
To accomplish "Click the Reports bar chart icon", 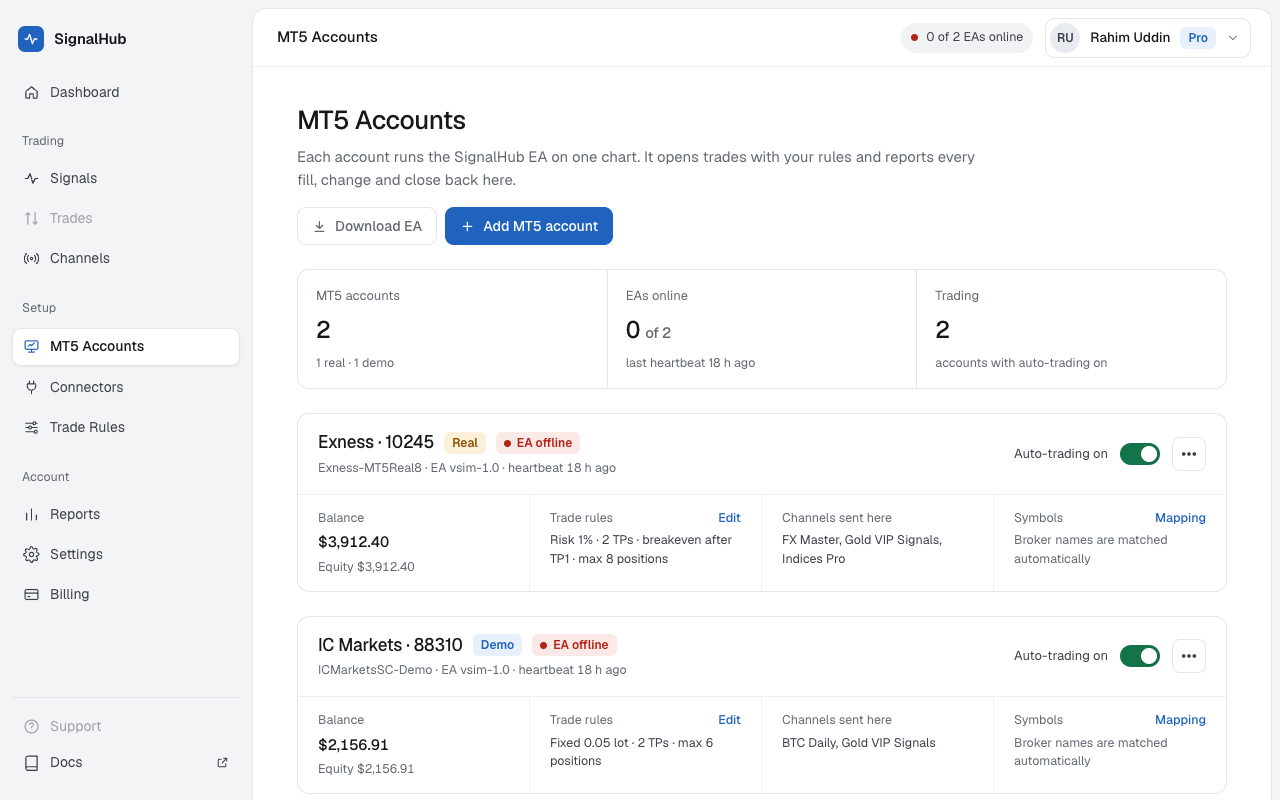I will coord(31,514).
